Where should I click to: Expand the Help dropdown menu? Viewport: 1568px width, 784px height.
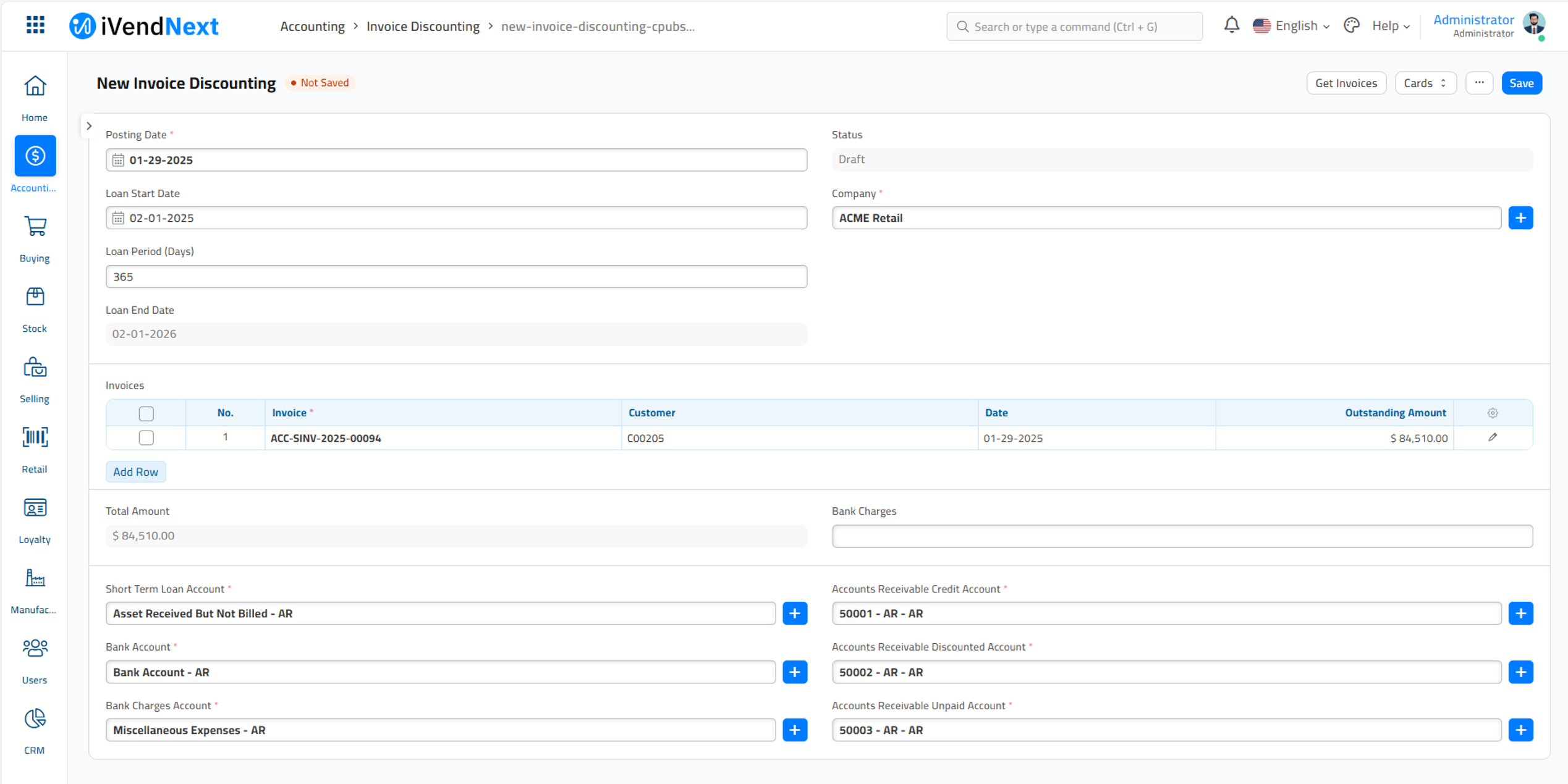(1389, 25)
